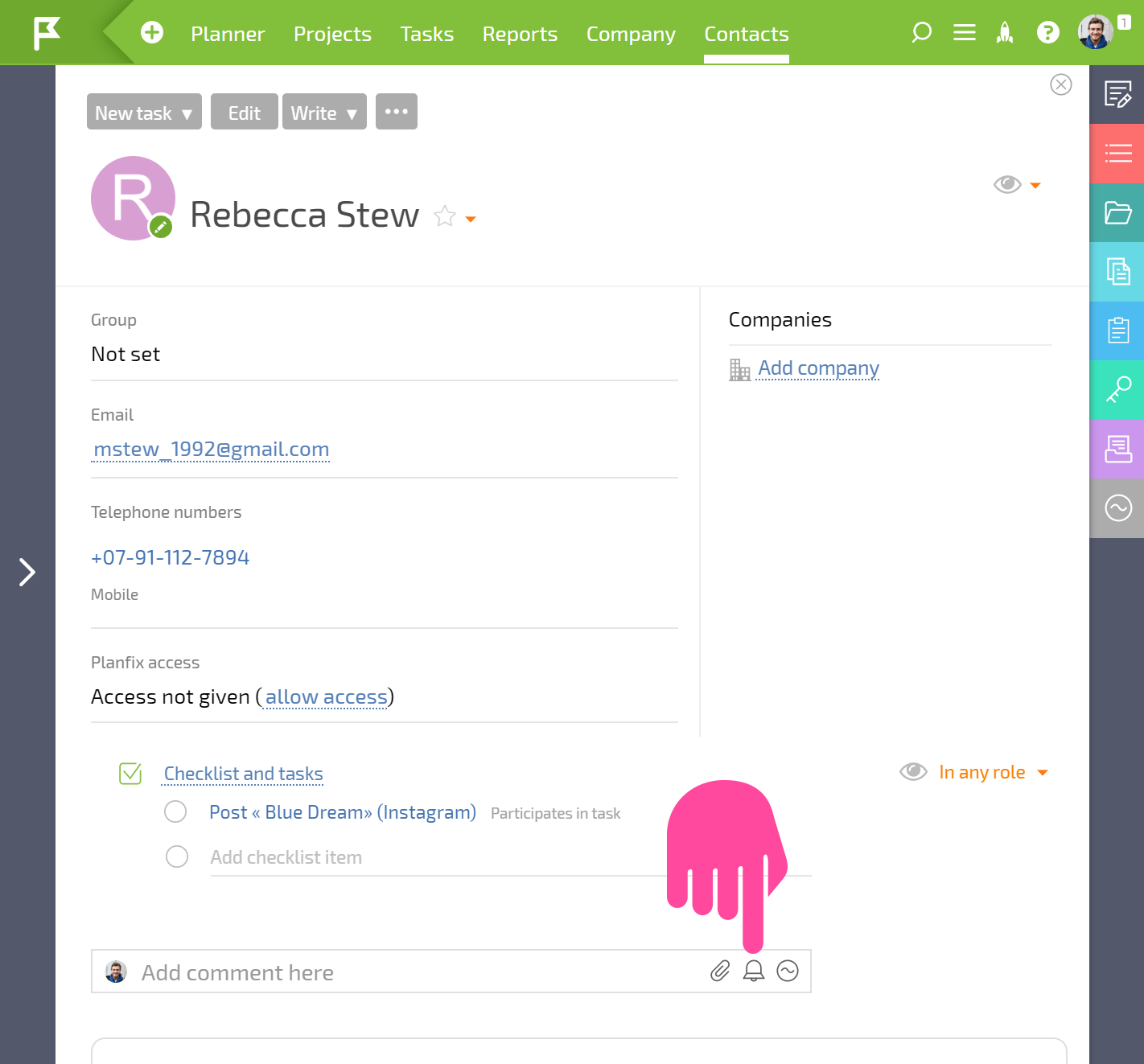Click the note-edit icon in the right sidebar
Screen dimensions: 1144x1064
click(x=1117, y=94)
